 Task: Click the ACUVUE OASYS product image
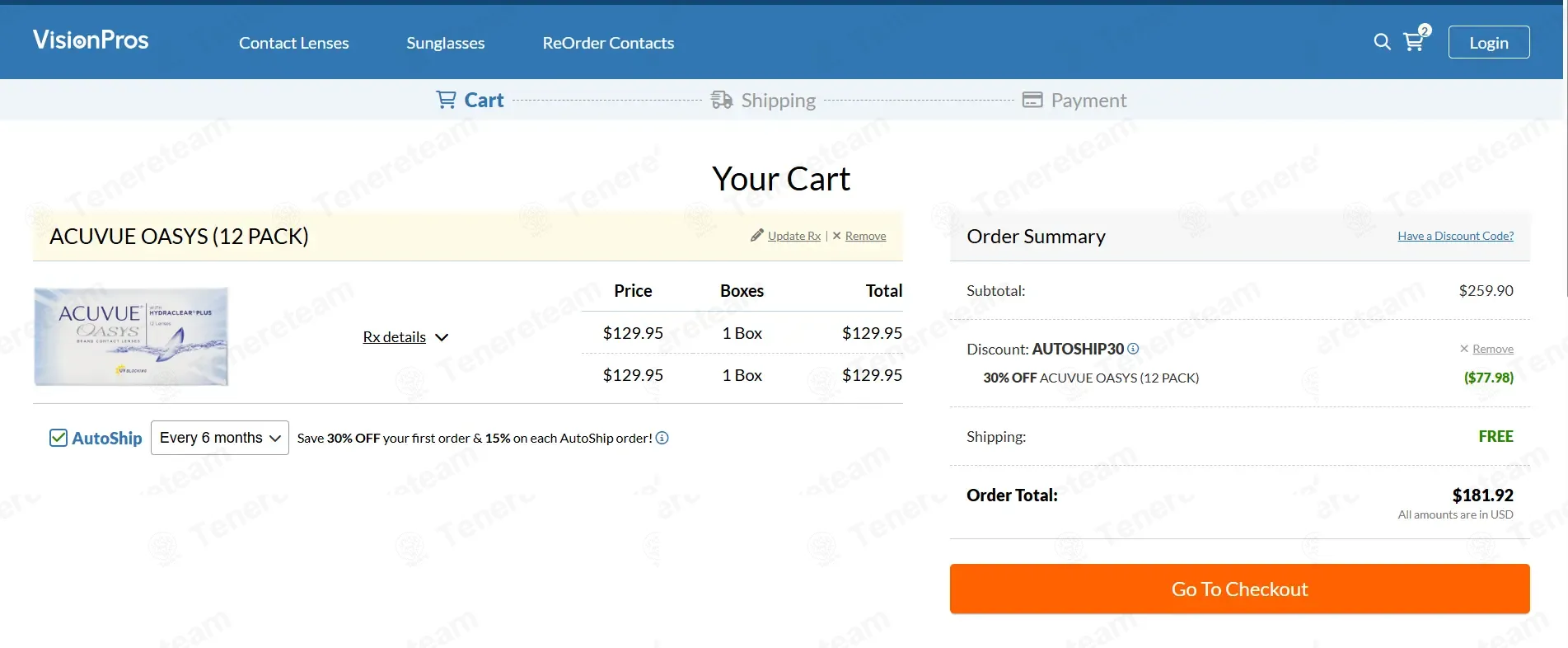tap(131, 336)
